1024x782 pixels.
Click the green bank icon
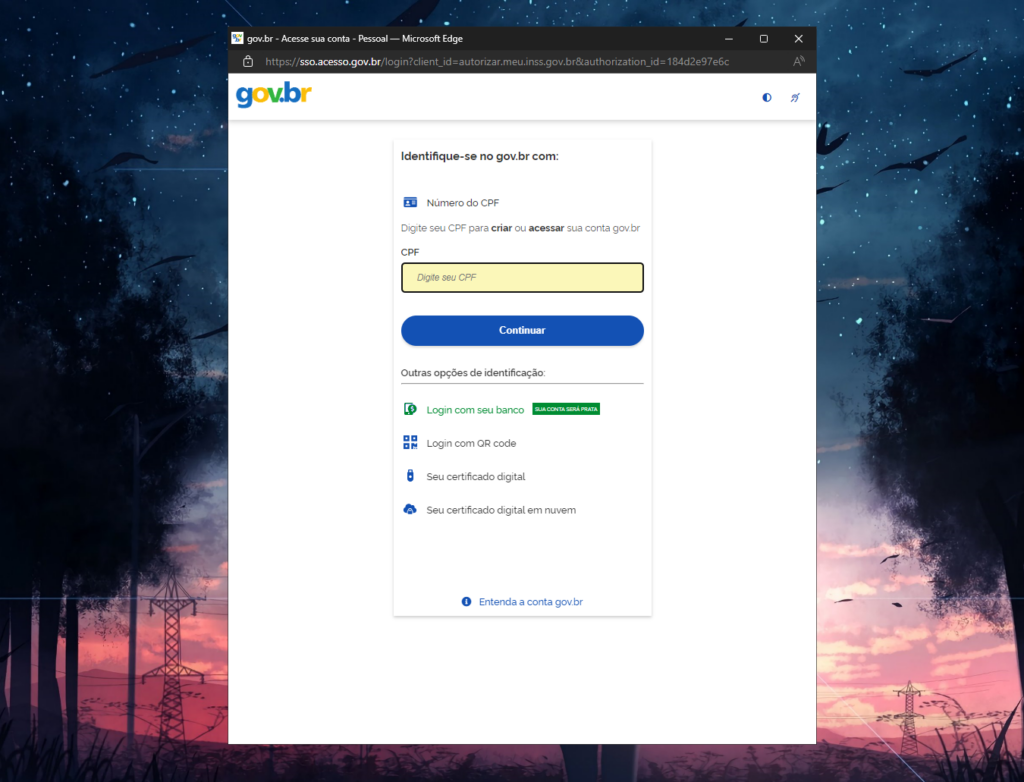(410, 409)
